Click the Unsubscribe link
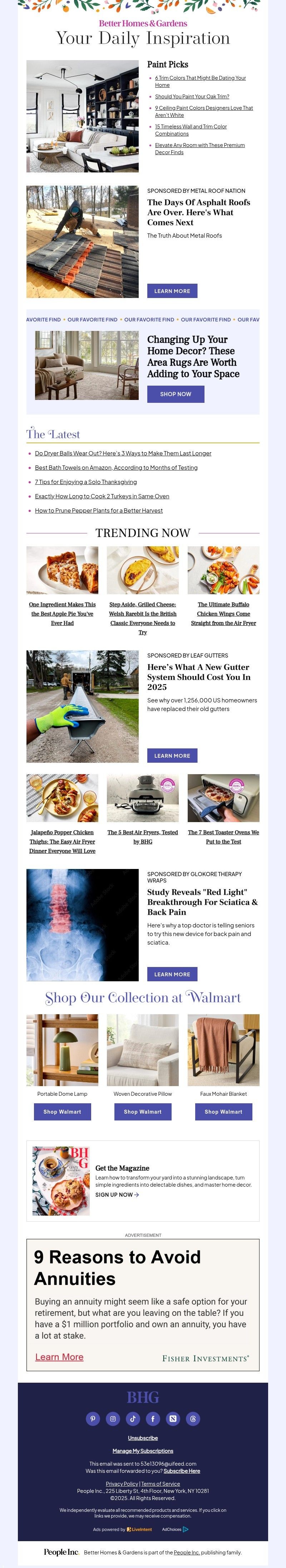This screenshot has width=286, height=1568. tap(143, 1438)
